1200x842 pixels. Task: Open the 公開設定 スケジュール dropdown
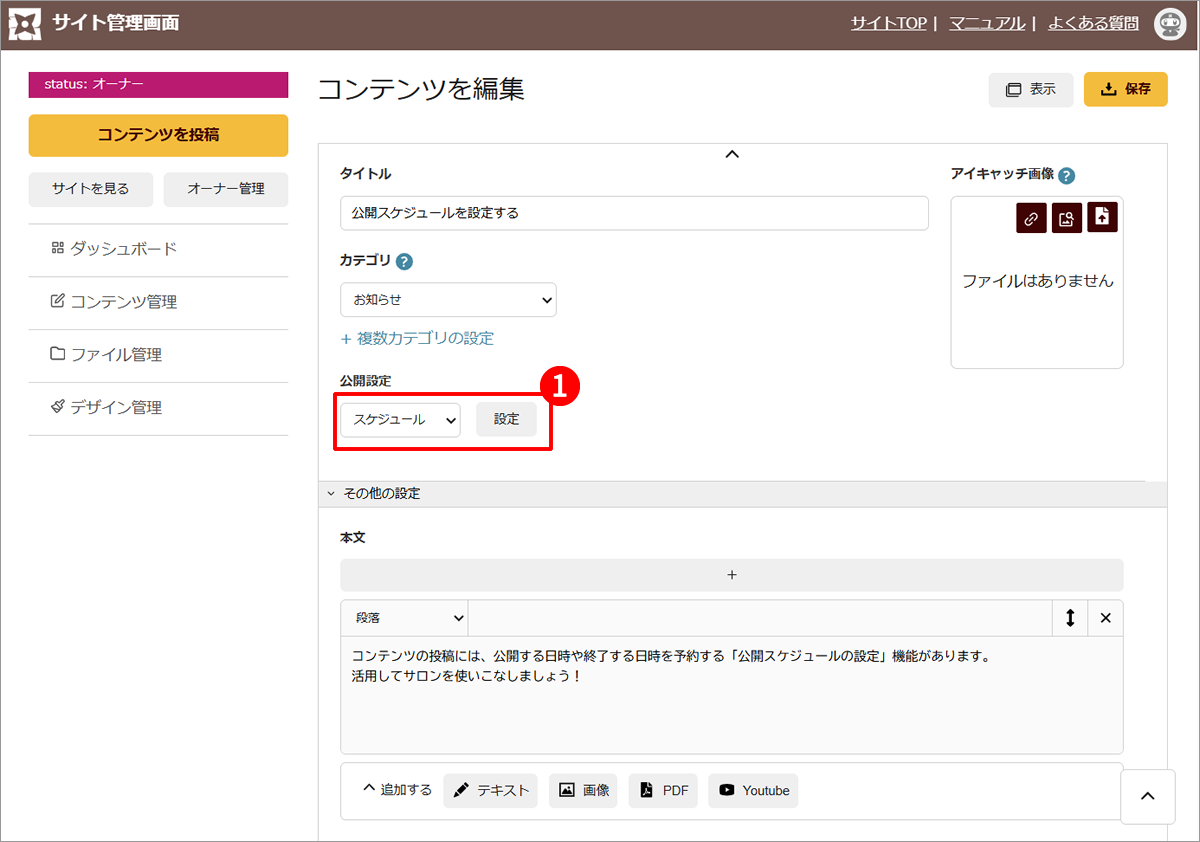click(x=400, y=420)
